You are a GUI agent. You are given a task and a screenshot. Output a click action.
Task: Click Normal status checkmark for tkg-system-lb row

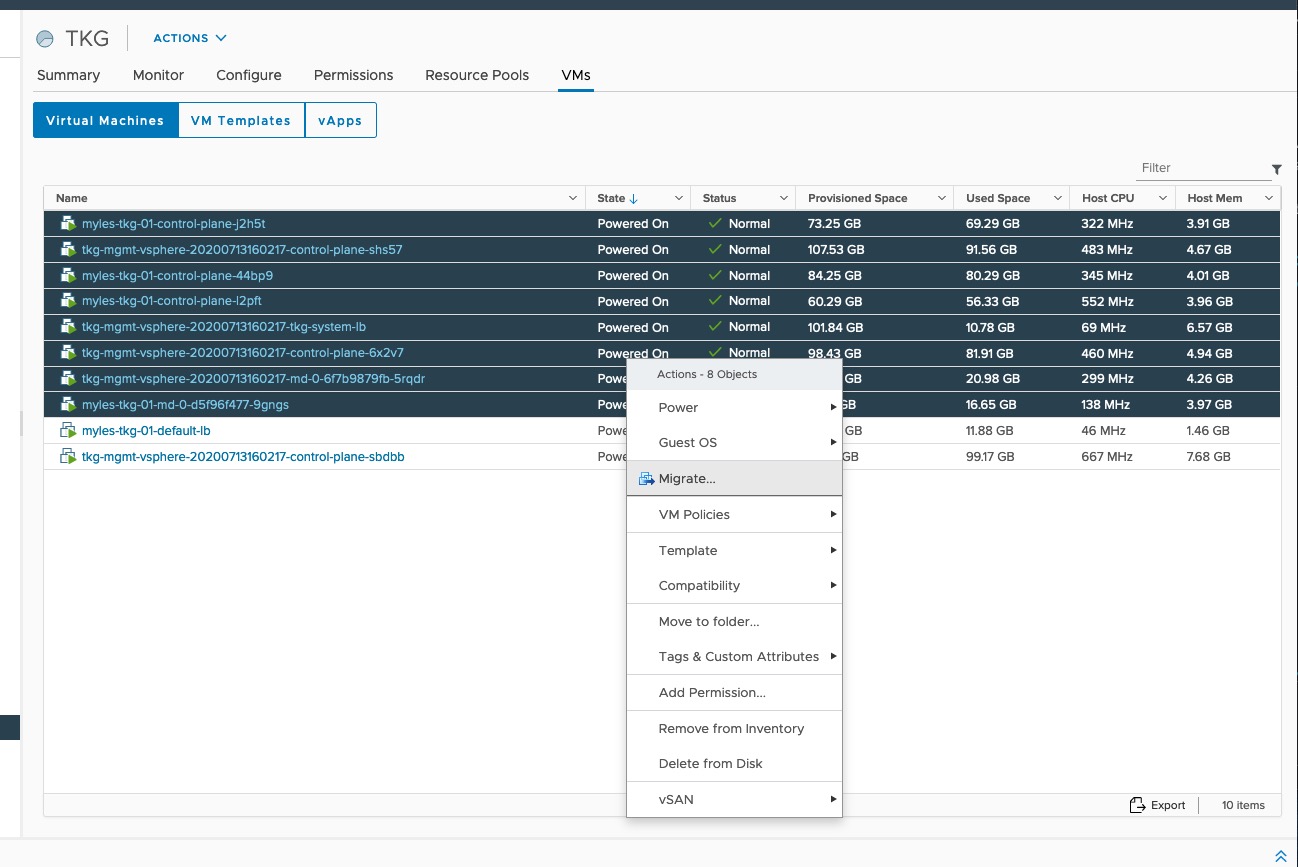point(715,327)
